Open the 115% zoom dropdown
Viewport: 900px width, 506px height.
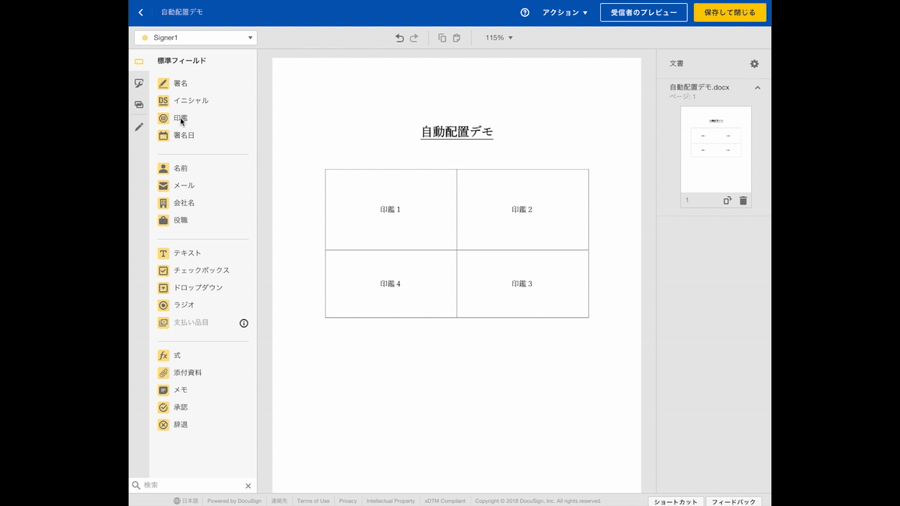499,37
